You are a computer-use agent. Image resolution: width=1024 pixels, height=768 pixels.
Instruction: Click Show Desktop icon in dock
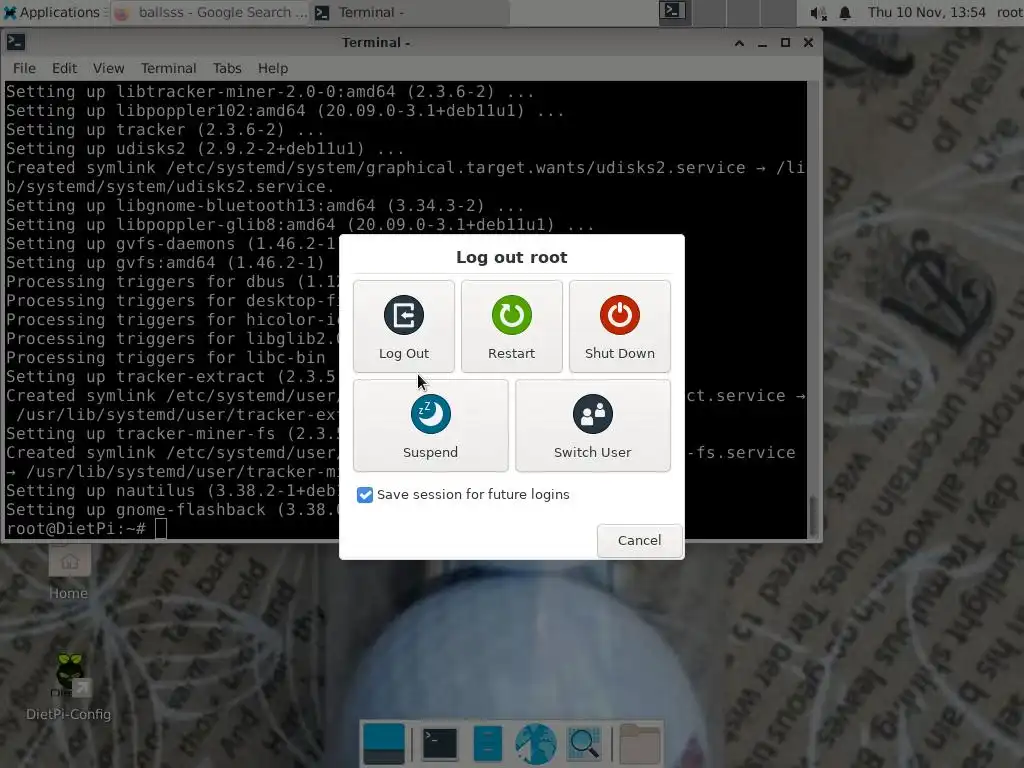pyautogui.click(x=383, y=744)
